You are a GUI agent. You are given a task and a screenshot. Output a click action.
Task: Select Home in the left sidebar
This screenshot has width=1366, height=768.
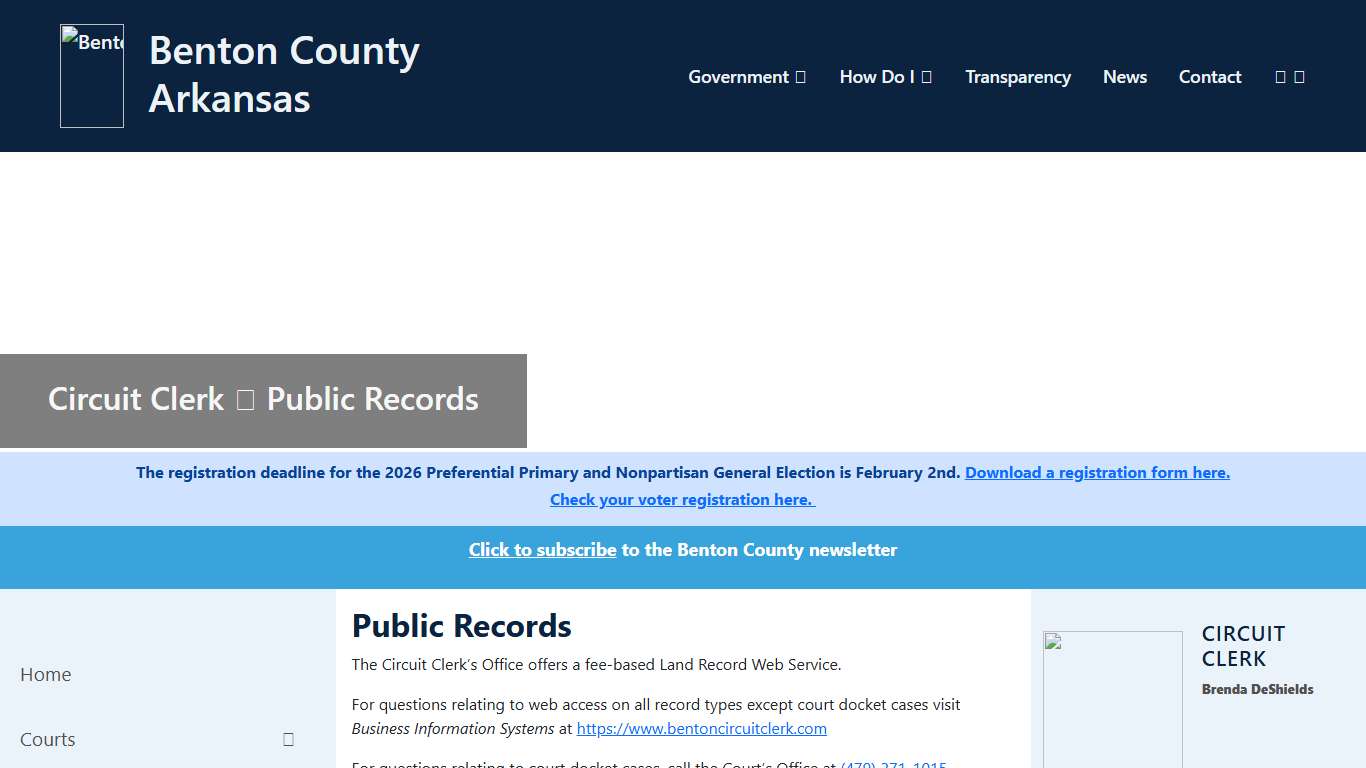(45, 674)
